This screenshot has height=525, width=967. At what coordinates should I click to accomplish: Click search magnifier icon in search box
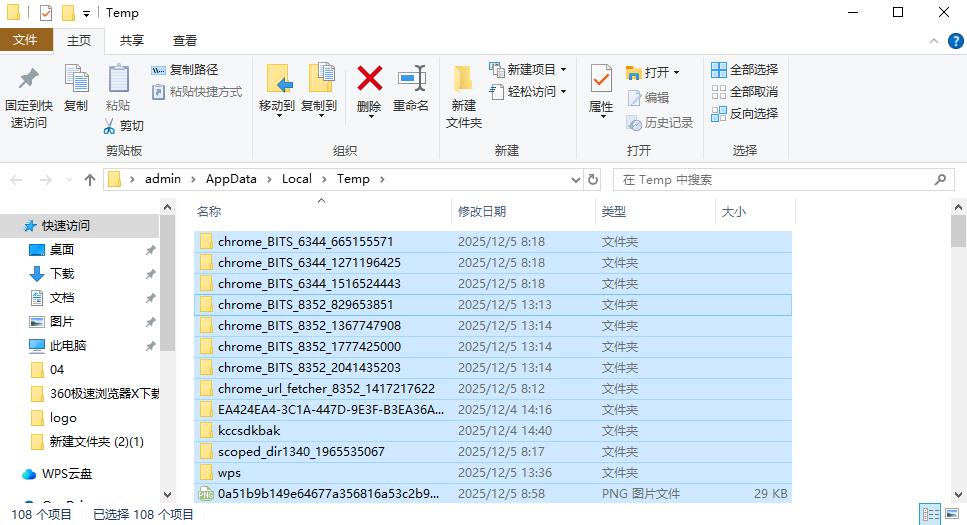coord(940,180)
